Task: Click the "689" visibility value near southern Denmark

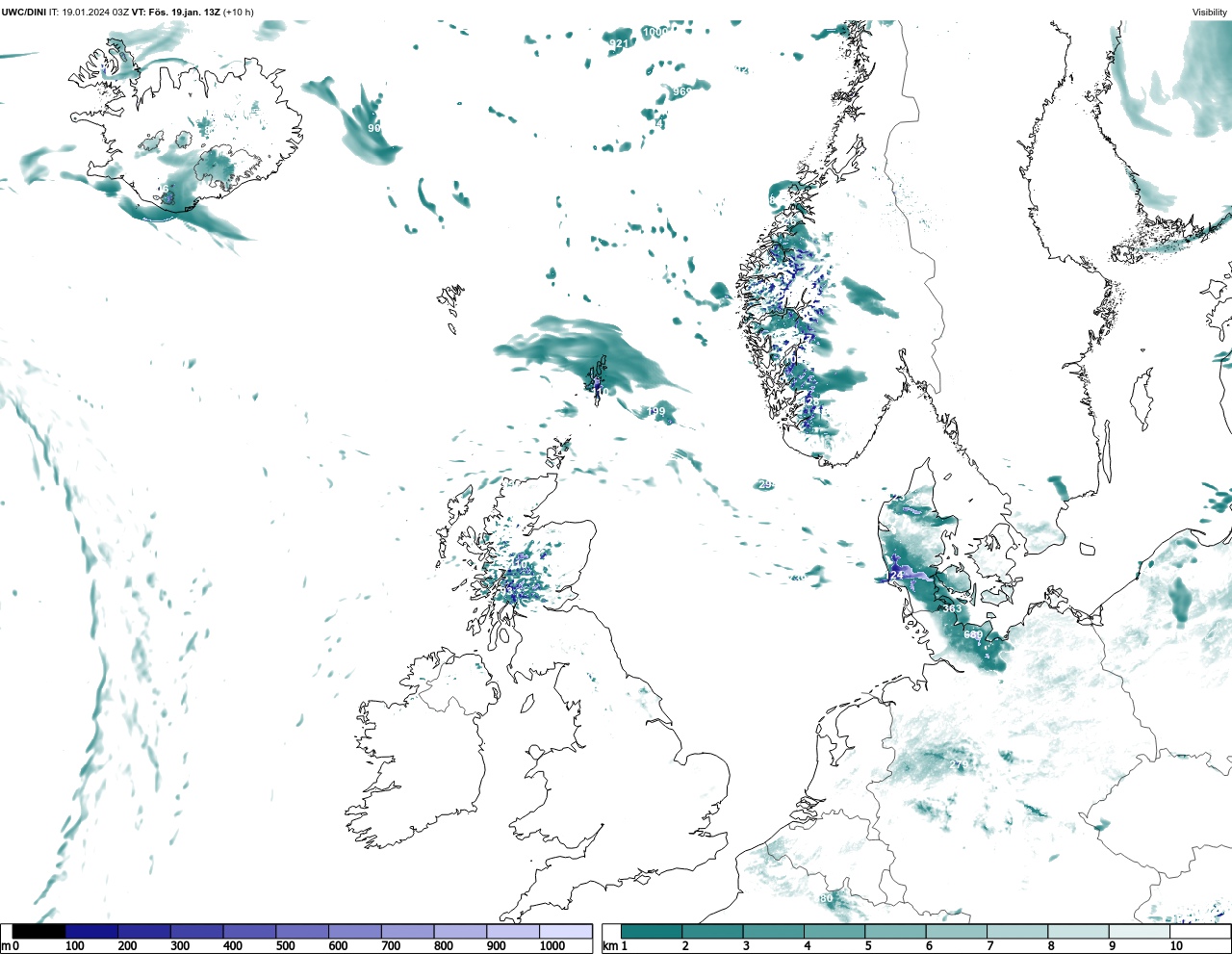Action: click(973, 634)
